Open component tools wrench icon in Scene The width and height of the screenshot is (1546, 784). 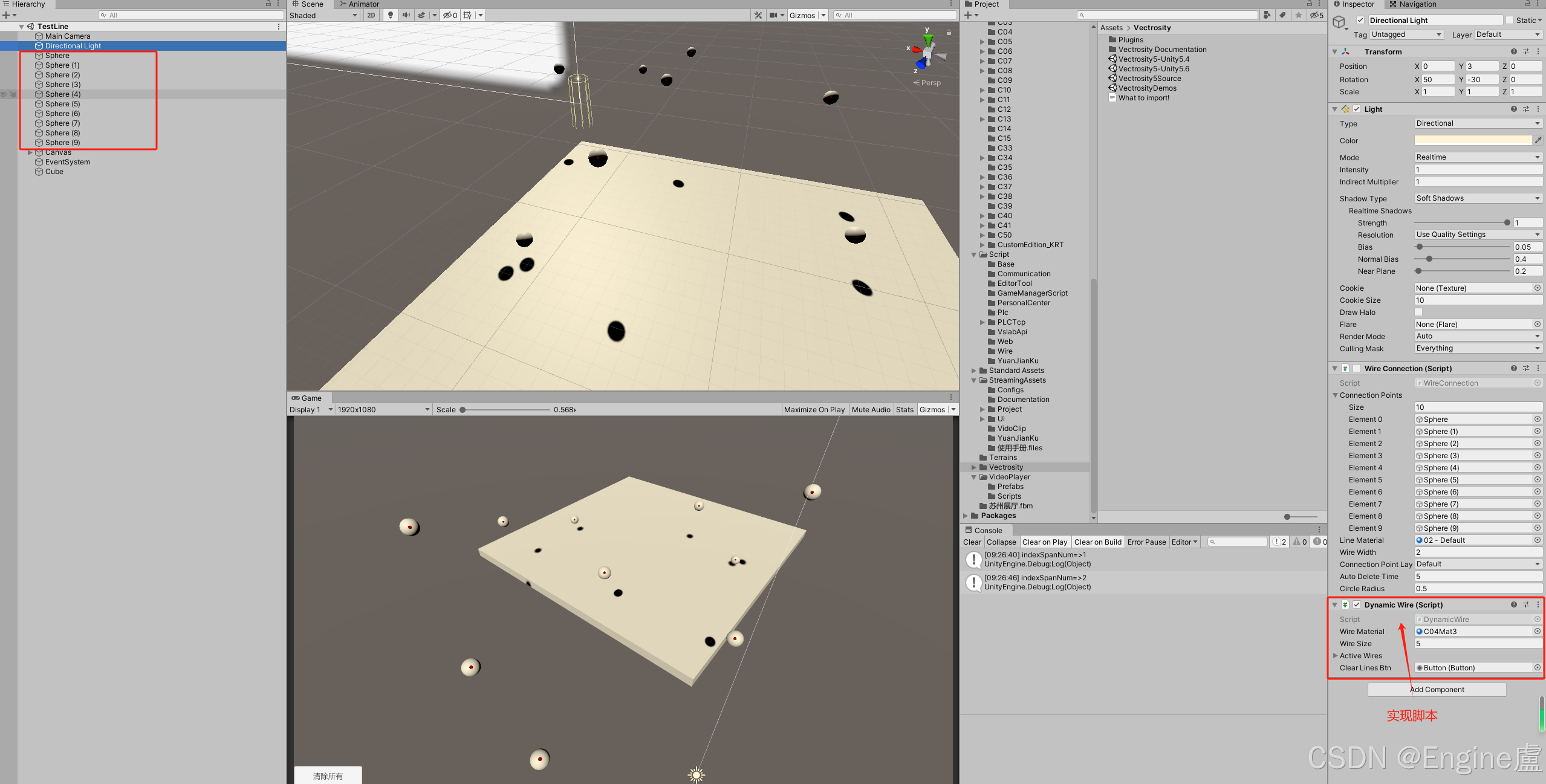[758, 15]
